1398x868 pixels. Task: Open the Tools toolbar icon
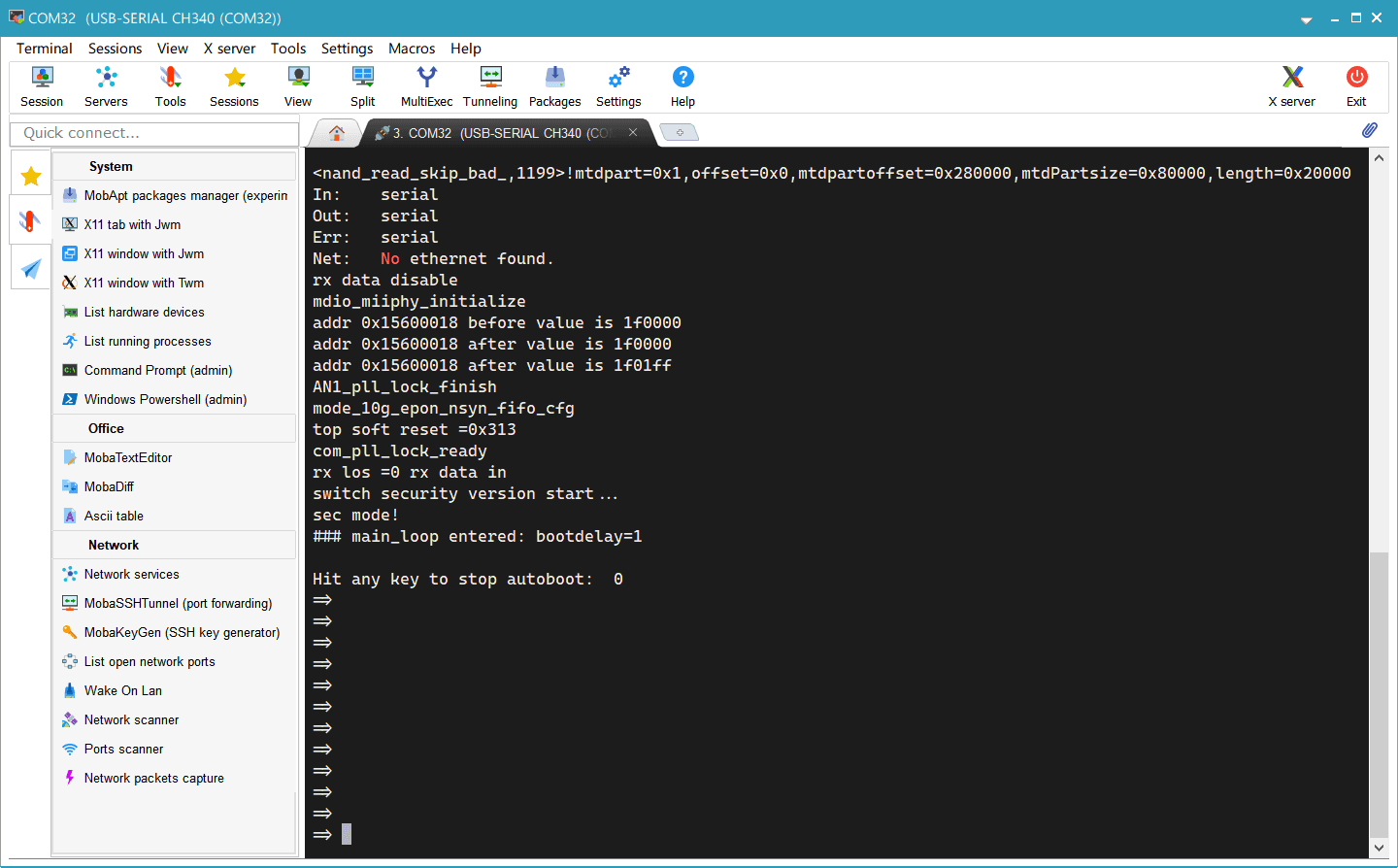click(170, 86)
